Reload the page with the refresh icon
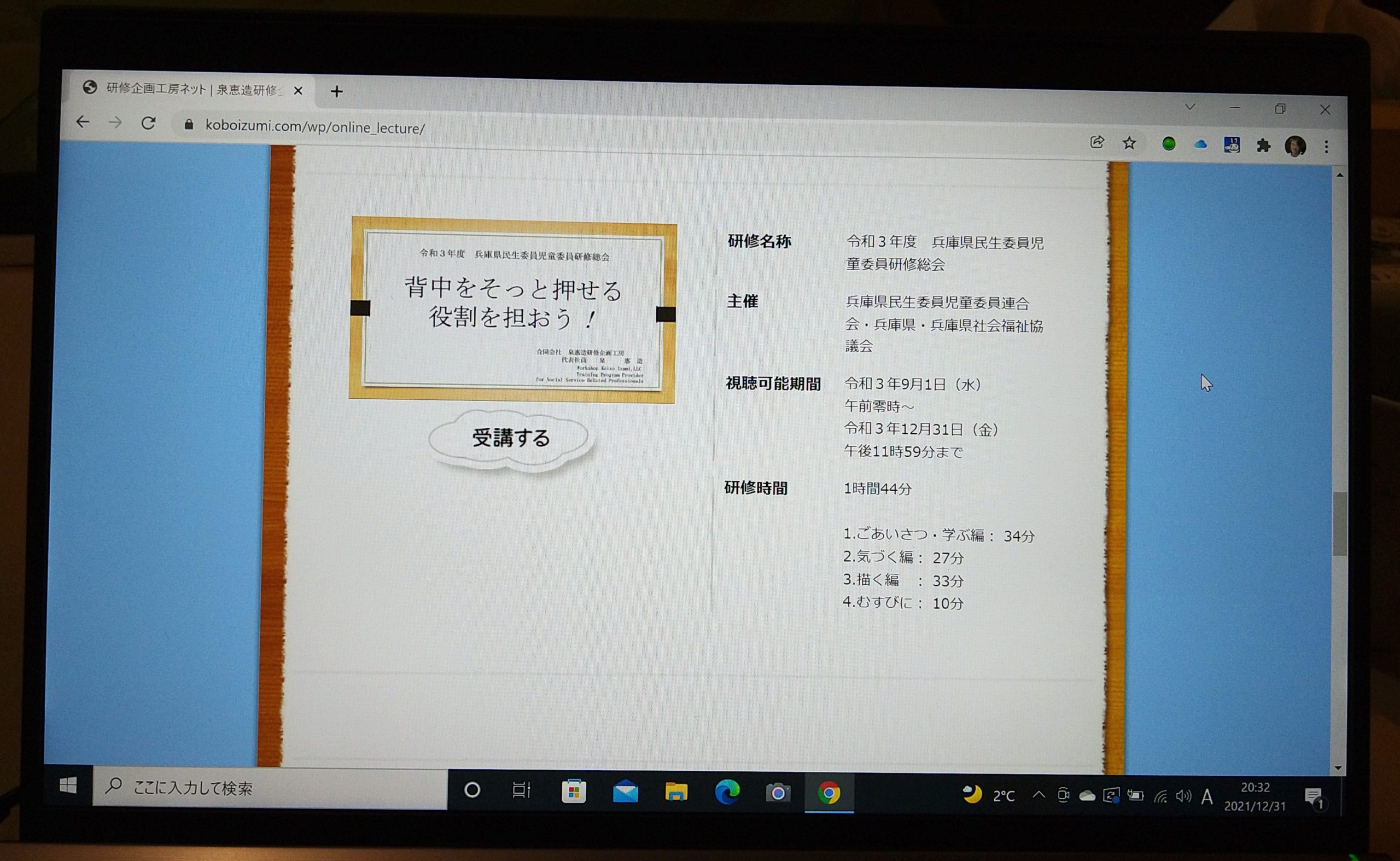The height and width of the screenshot is (861, 1400). 149,123
